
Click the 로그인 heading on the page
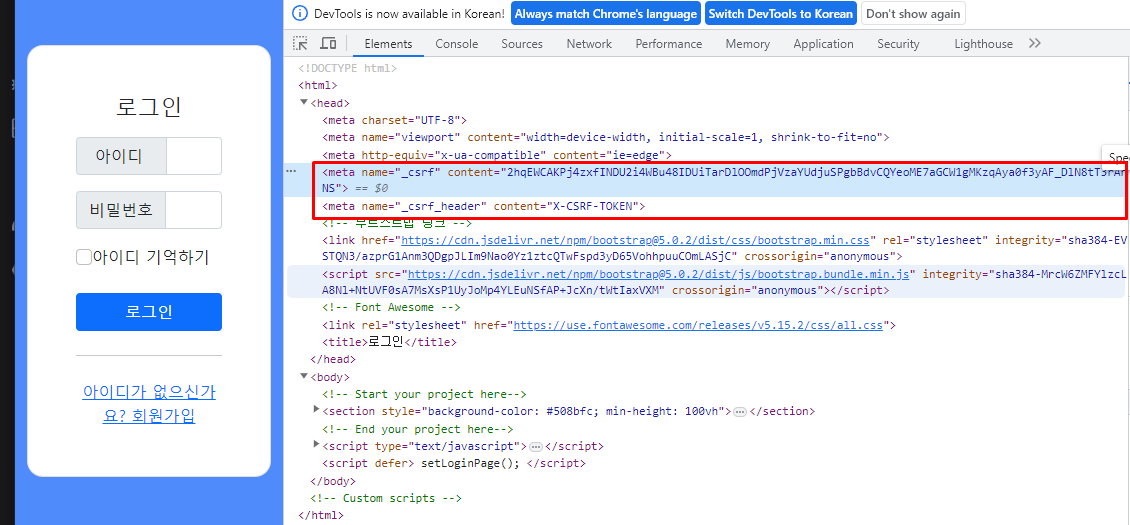pos(148,107)
